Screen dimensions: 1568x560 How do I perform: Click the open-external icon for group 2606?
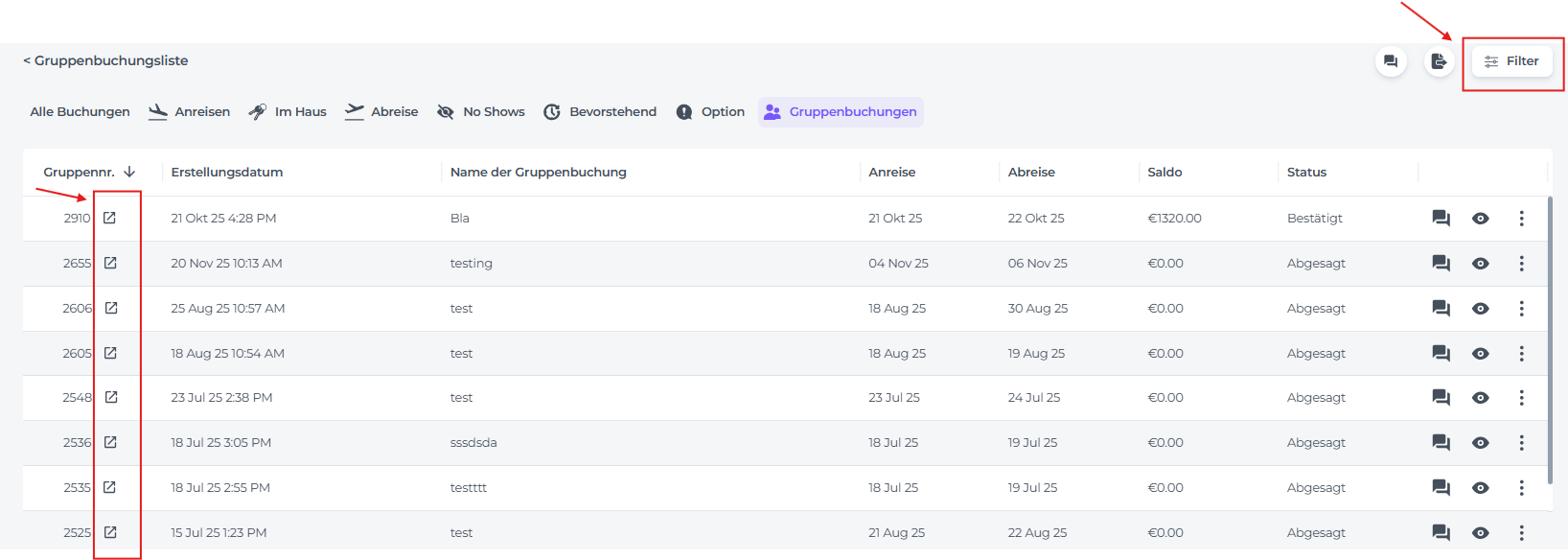(x=111, y=308)
